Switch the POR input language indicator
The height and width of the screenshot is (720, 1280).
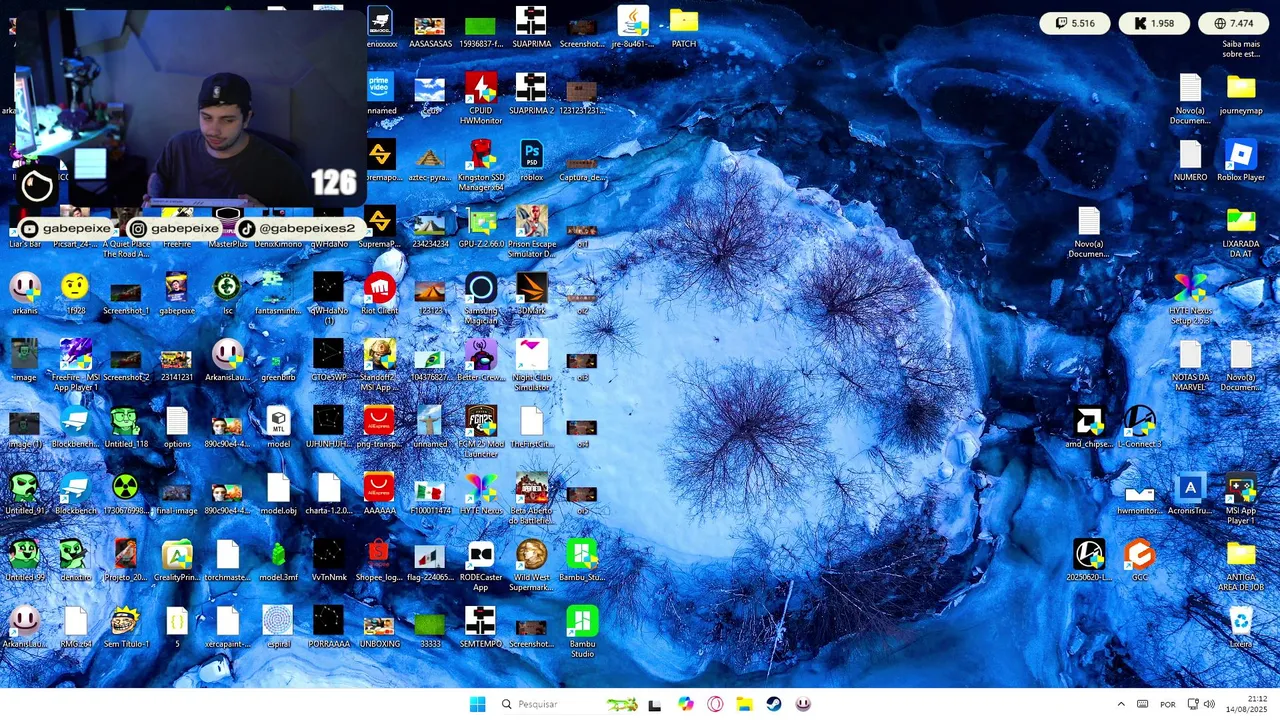1167,704
